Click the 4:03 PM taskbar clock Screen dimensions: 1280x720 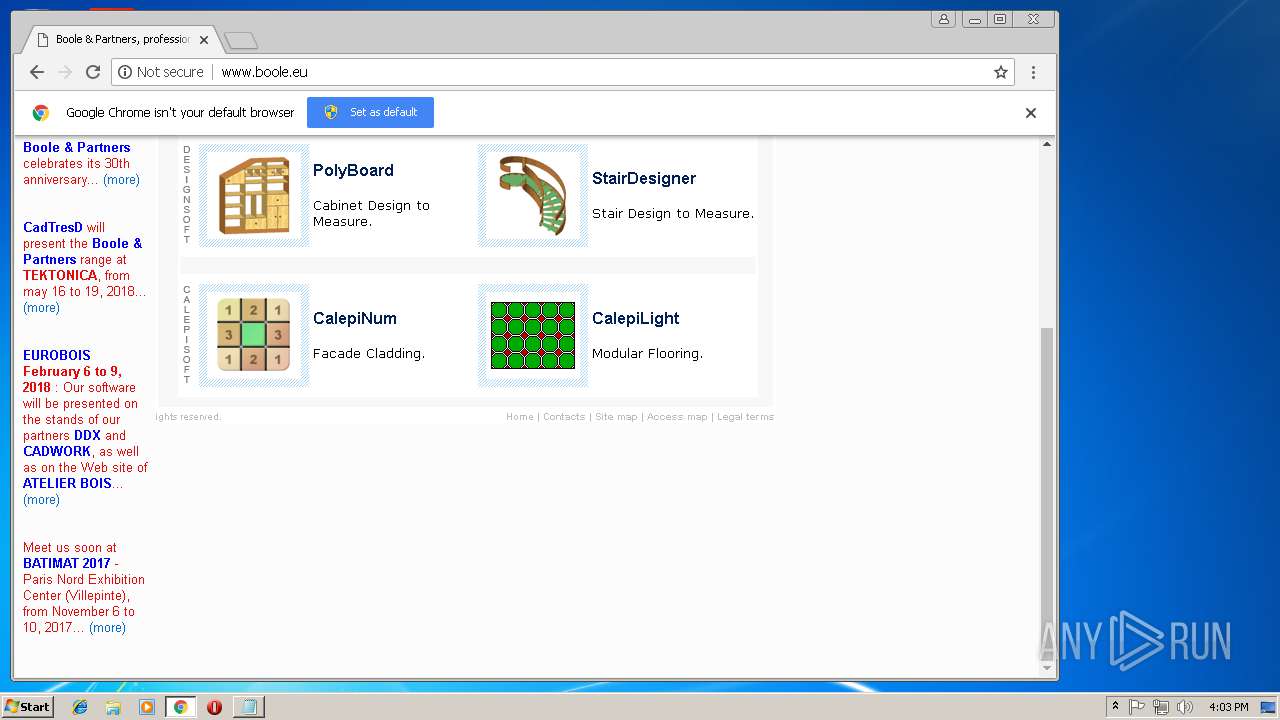pyautogui.click(x=1228, y=707)
